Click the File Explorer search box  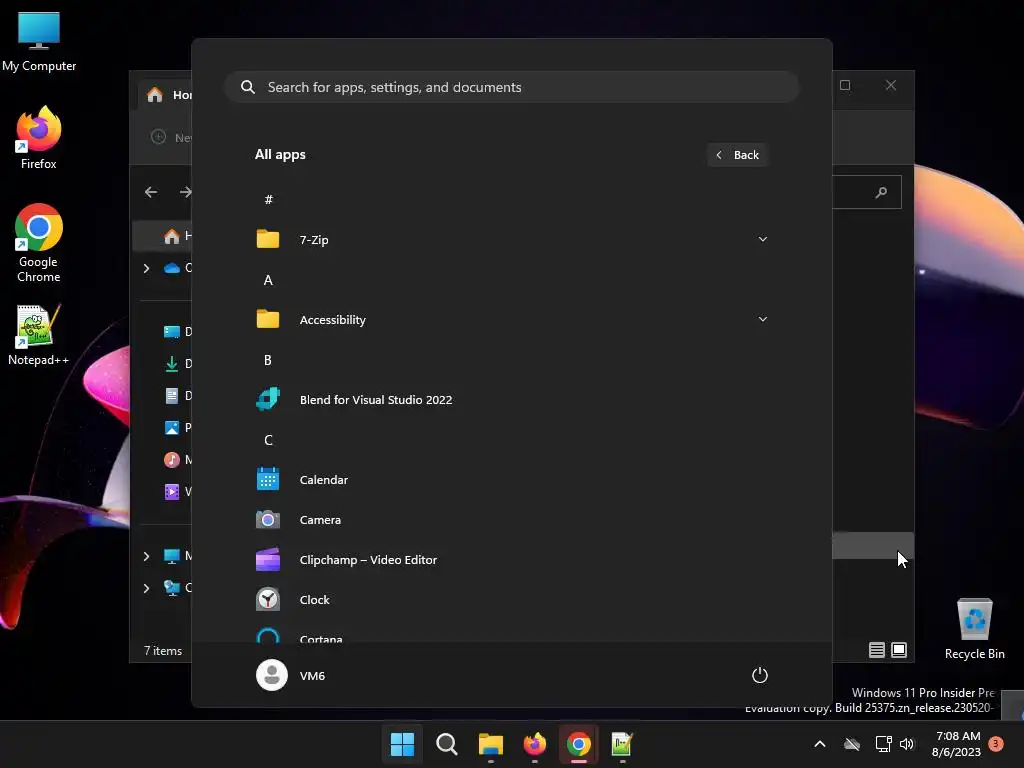tap(867, 192)
